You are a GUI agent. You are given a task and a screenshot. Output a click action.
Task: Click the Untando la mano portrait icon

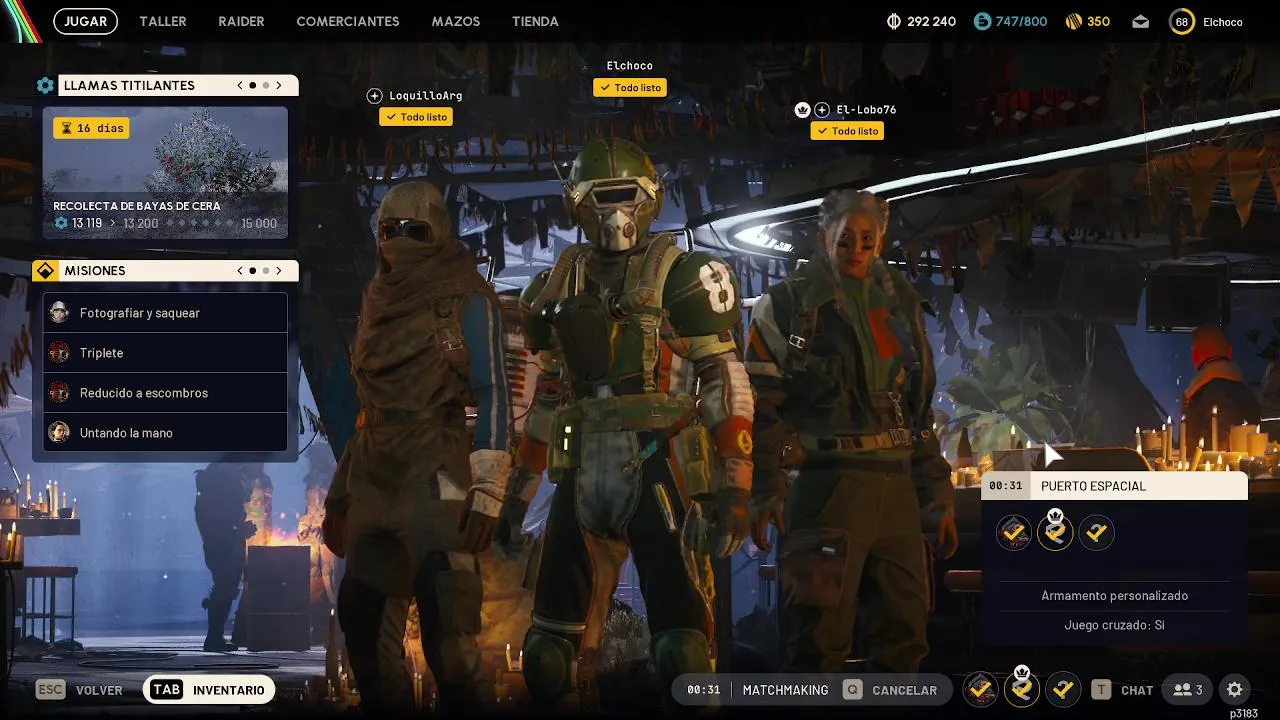click(x=59, y=433)
